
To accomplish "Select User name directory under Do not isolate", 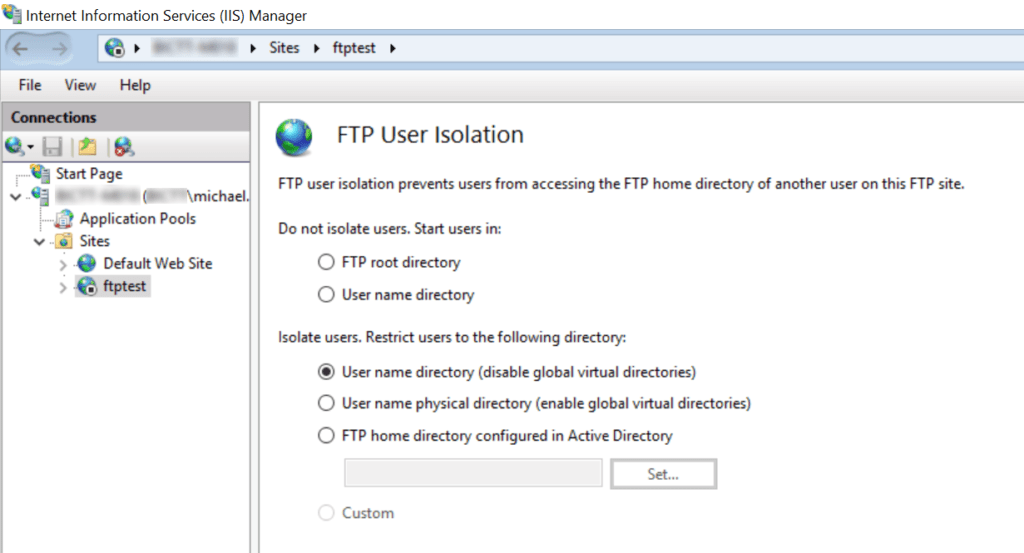I will 326,294.
